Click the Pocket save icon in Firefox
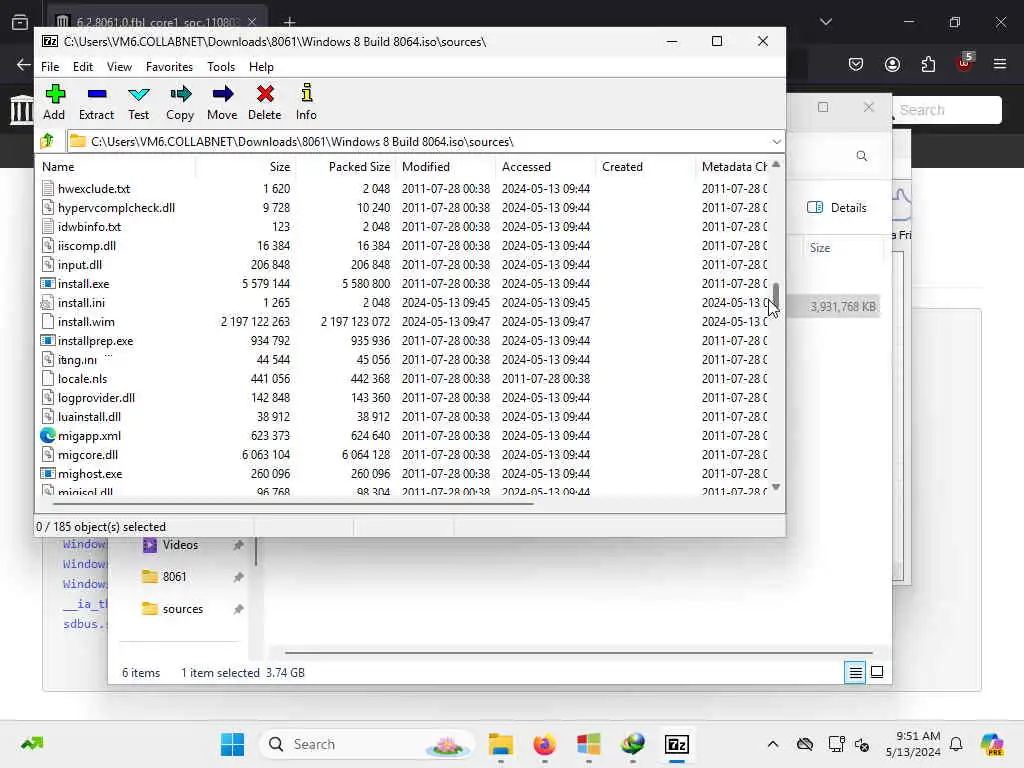 pos(856,64)
